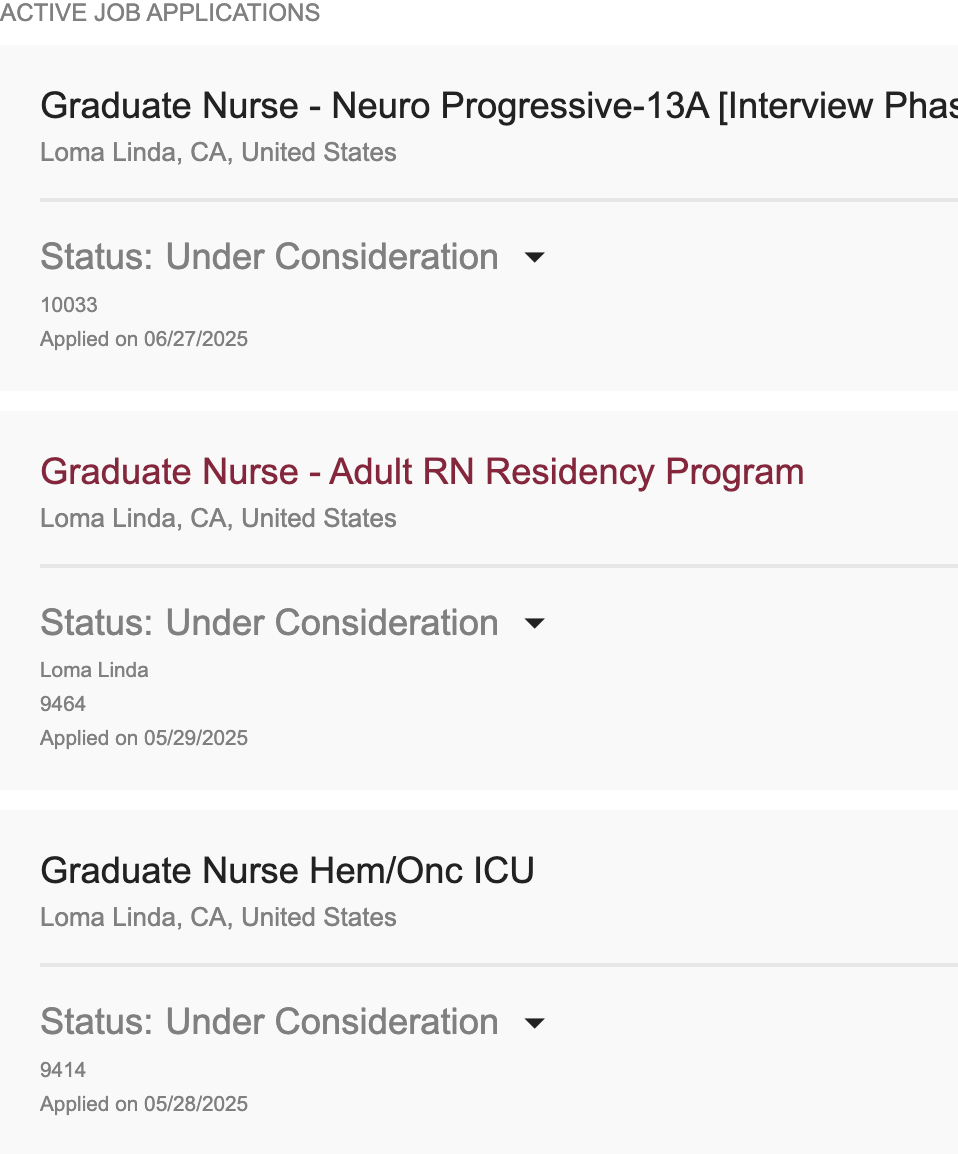
Task: Click the location under Neuro Progressive-13A title
Action: click(x=219, y=152)
